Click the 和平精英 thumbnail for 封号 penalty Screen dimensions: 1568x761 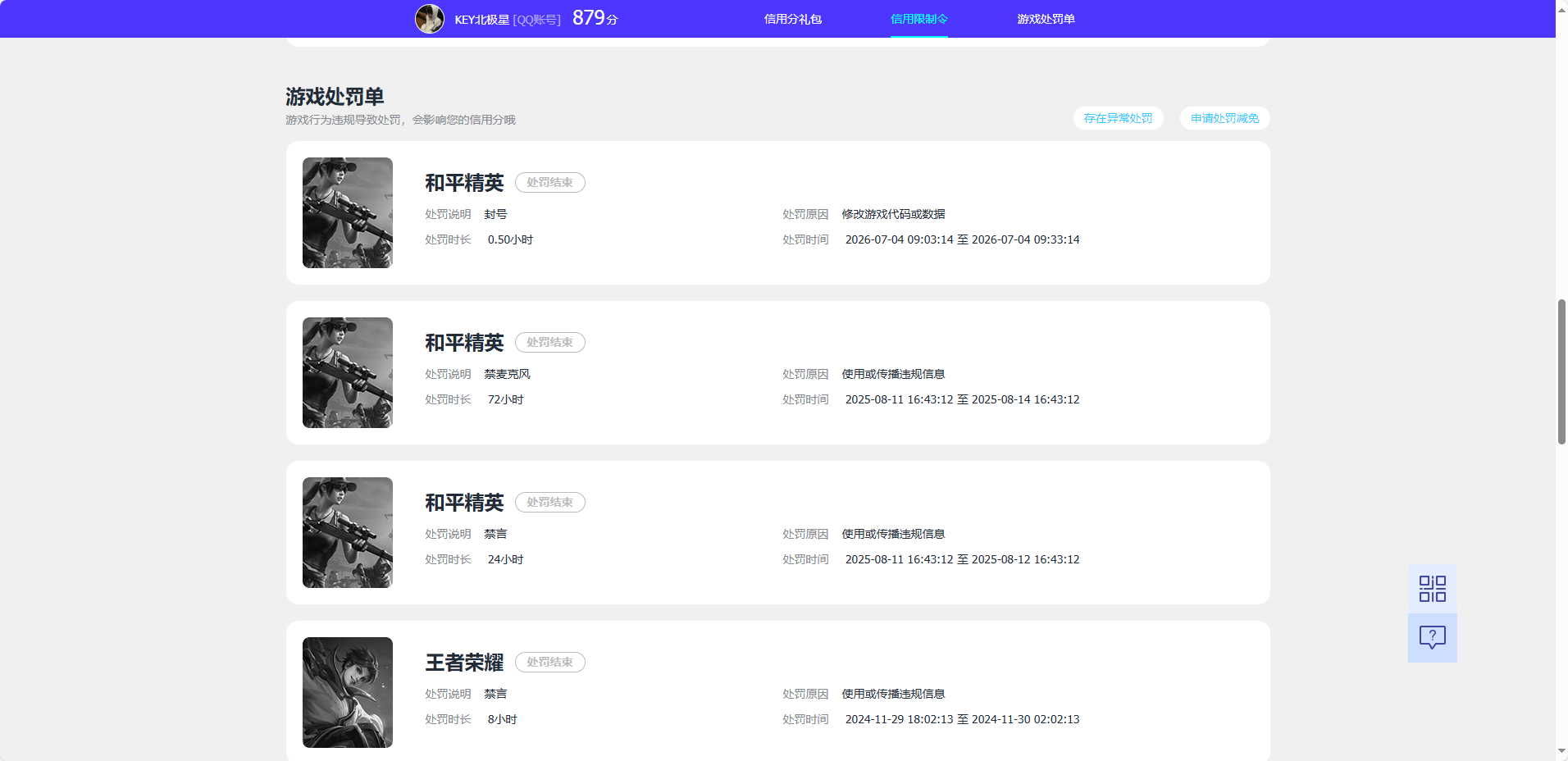[x=348, y=212]
